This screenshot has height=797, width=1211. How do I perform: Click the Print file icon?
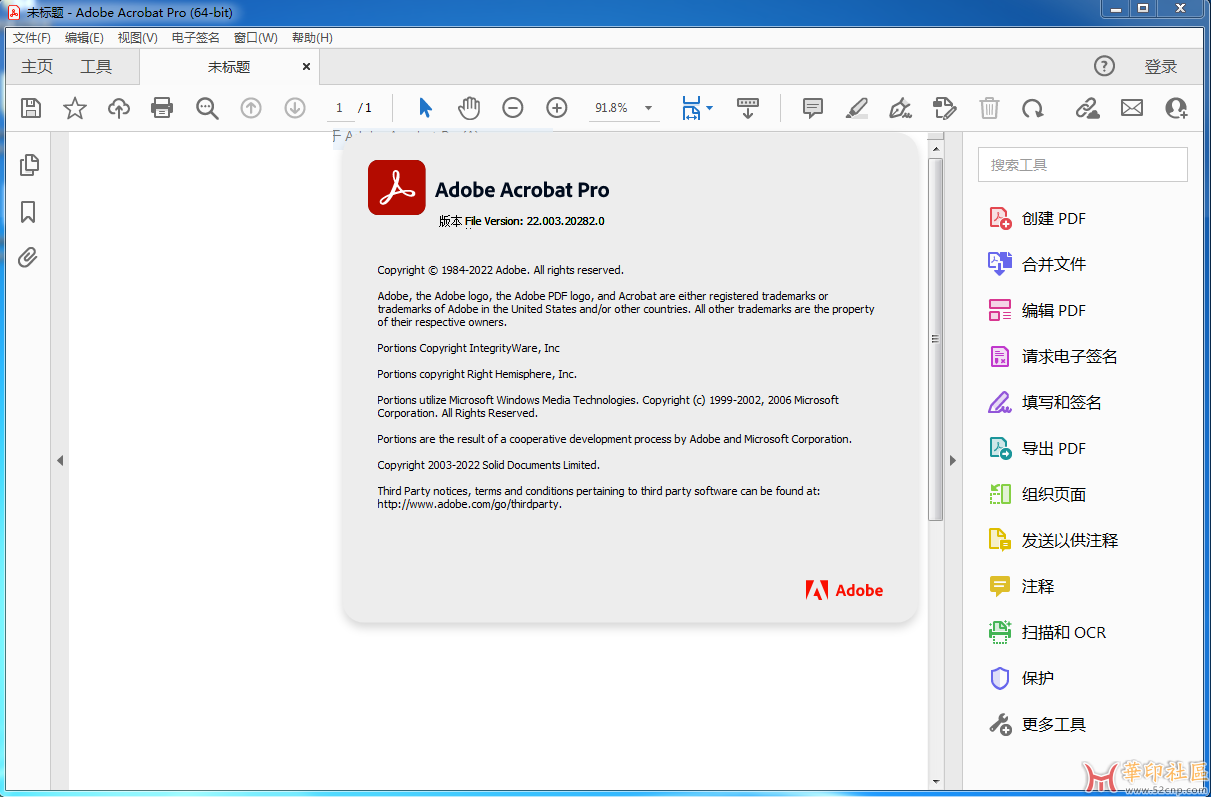pyautogui.click(x=162, y=108)
